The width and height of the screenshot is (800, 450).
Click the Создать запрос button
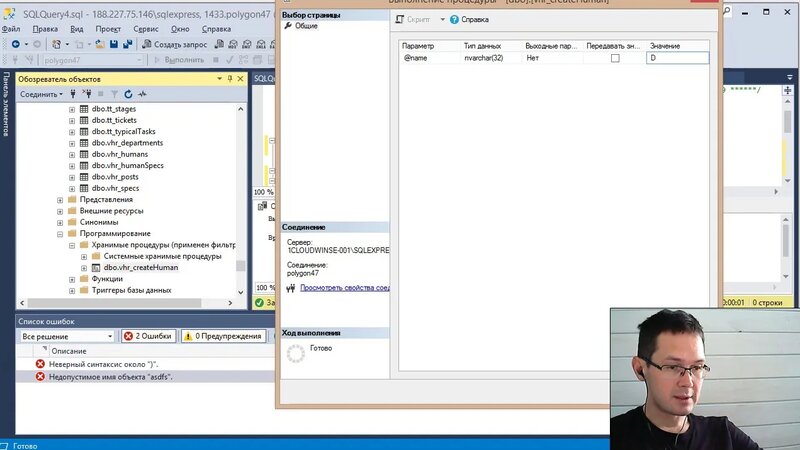point(174,44)
